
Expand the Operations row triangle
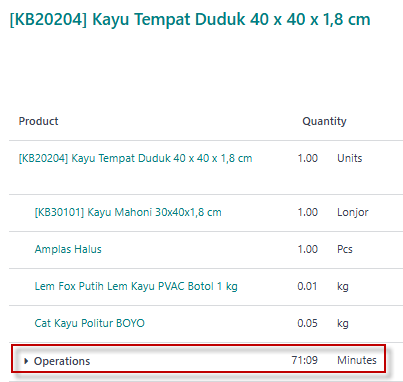click(26, 361)
